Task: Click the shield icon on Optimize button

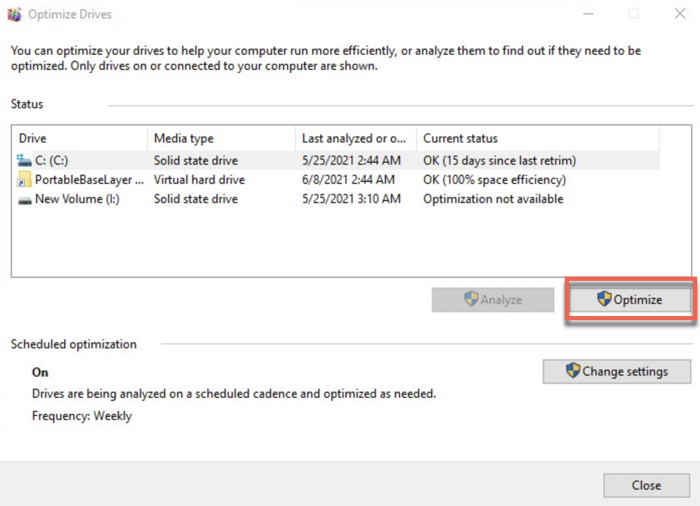Action: (604, 299)
